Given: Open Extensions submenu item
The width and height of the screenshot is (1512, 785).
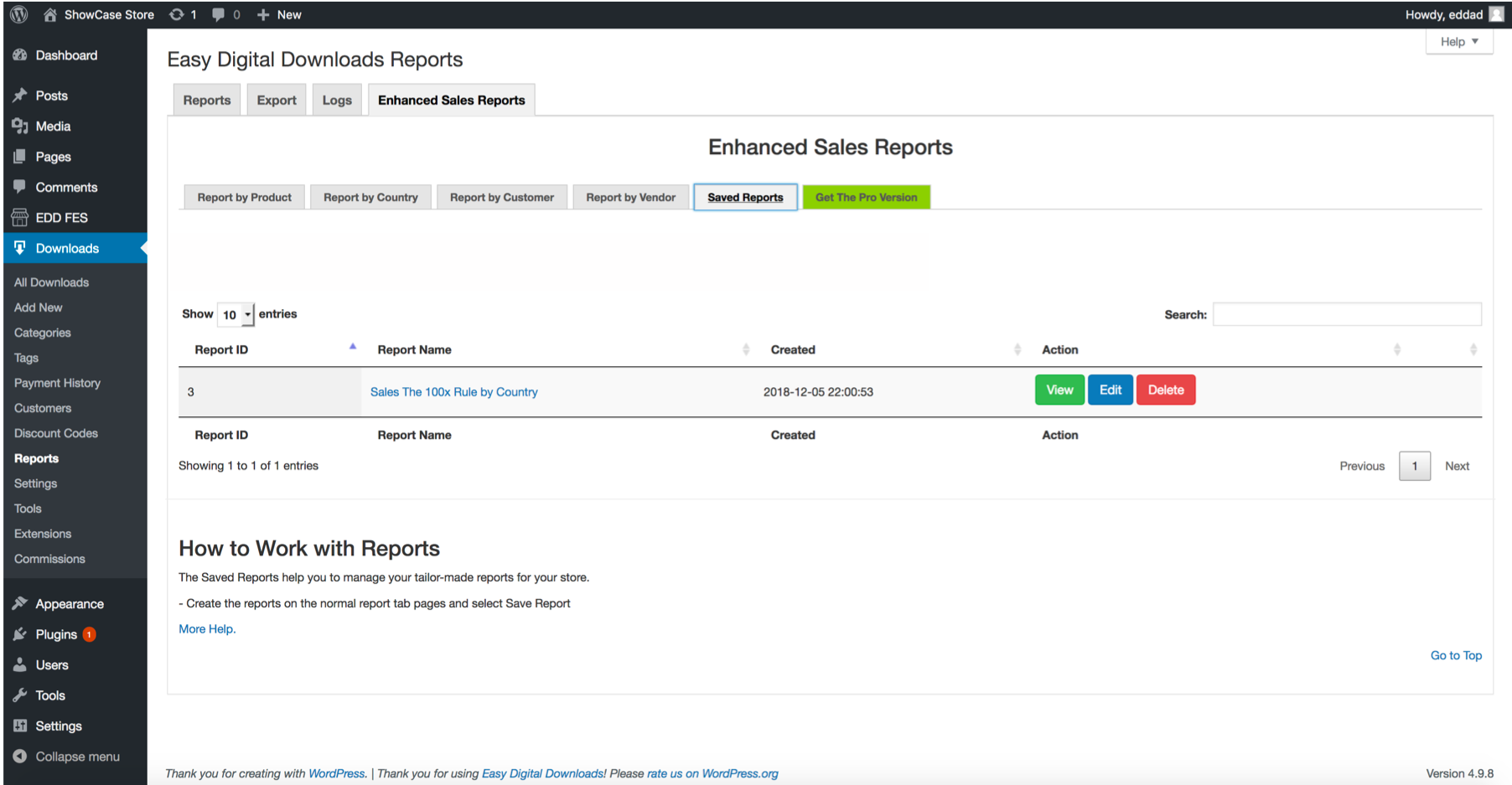Looking at the screenshot, I should click(x=43, y=534).
